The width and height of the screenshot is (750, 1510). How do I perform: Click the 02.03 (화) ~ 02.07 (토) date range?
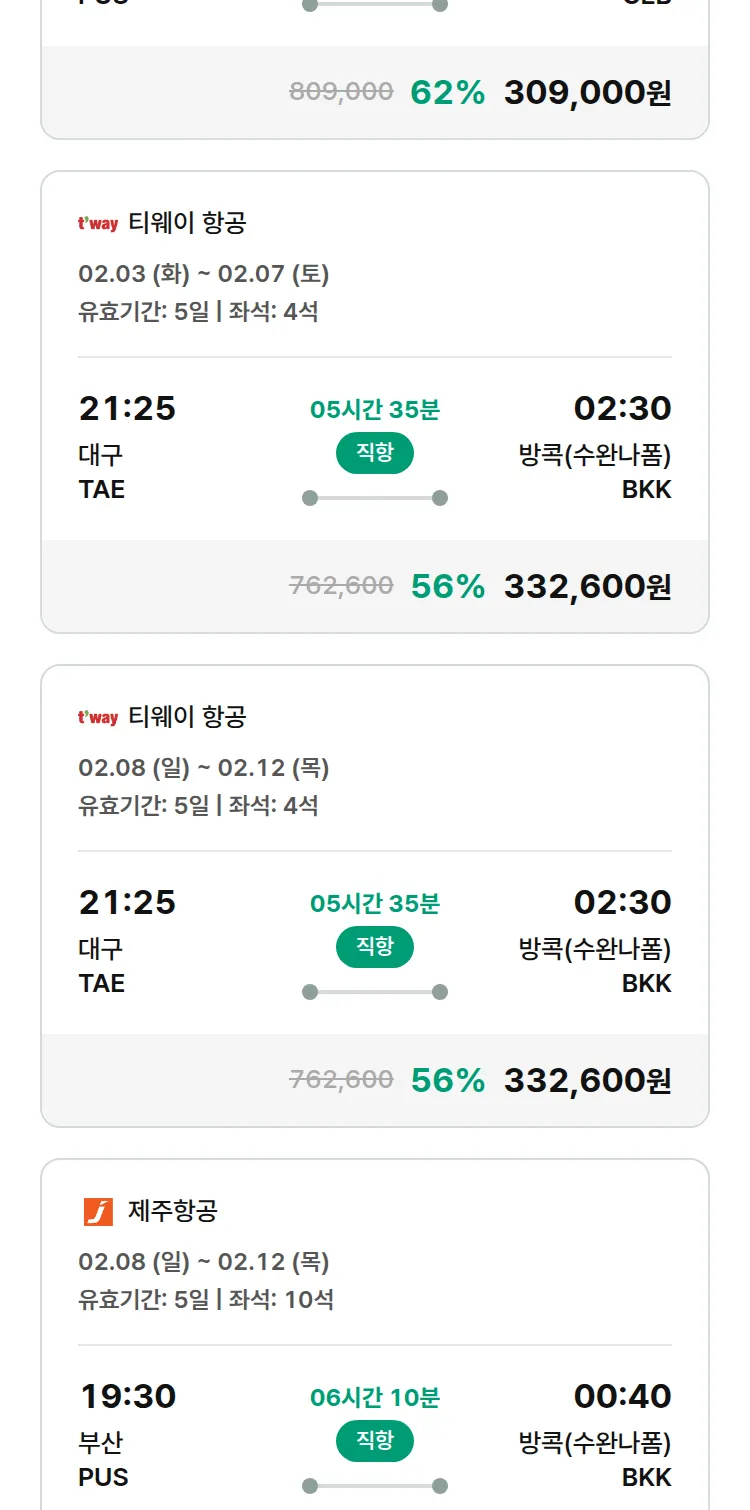tap(204, 273)
